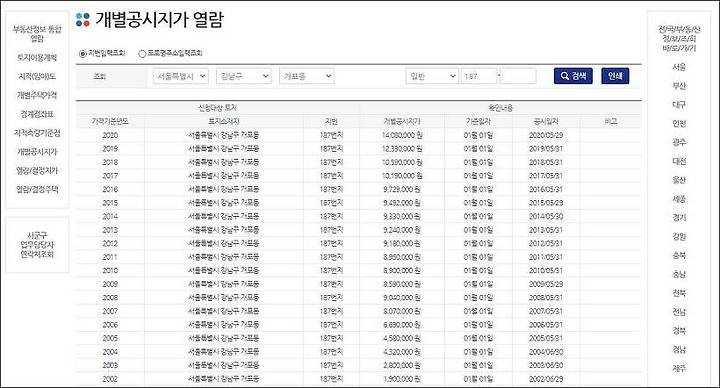
Task: Click the 토지소재지 column header
Action: point(224,122)
